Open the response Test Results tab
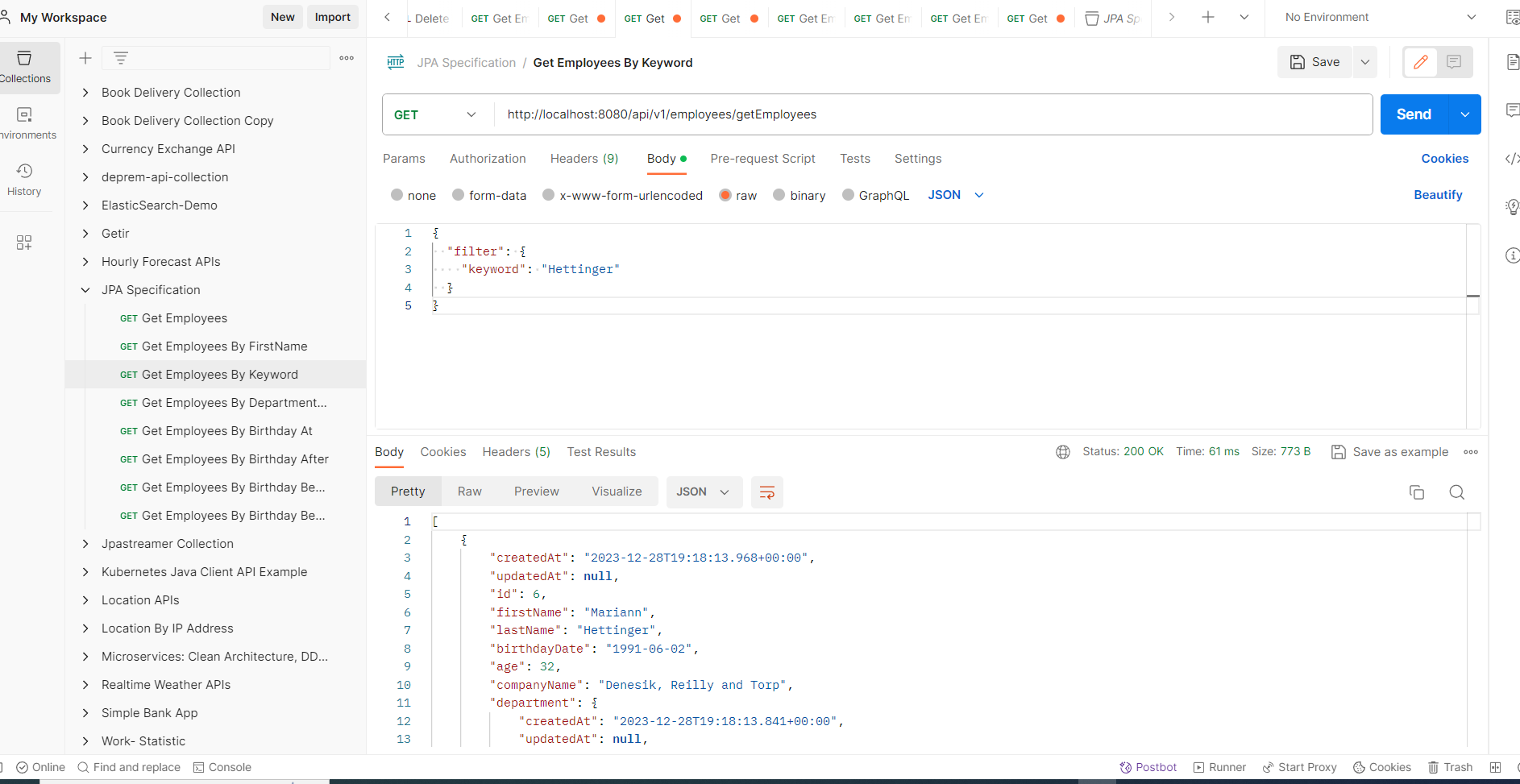The image size is (1520, 784). 601,452
